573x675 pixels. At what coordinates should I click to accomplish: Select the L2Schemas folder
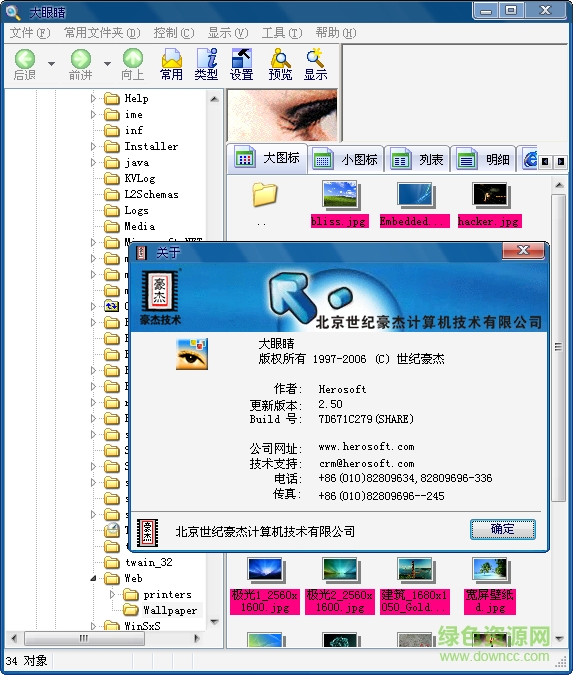pyautogui.click(x=151, y=194)
